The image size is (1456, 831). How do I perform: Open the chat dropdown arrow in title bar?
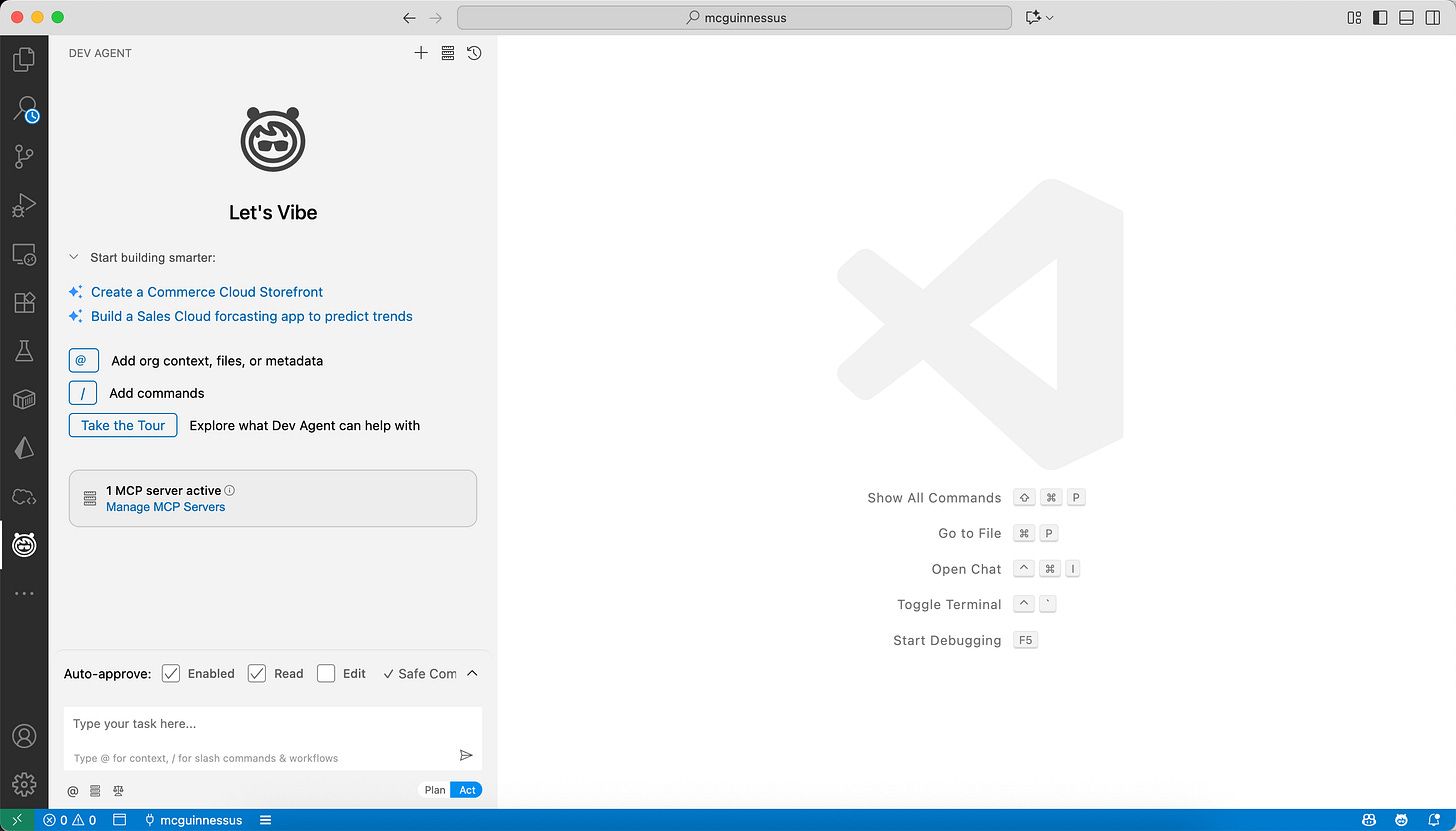pyautogui.click(x=1050, y=17)
